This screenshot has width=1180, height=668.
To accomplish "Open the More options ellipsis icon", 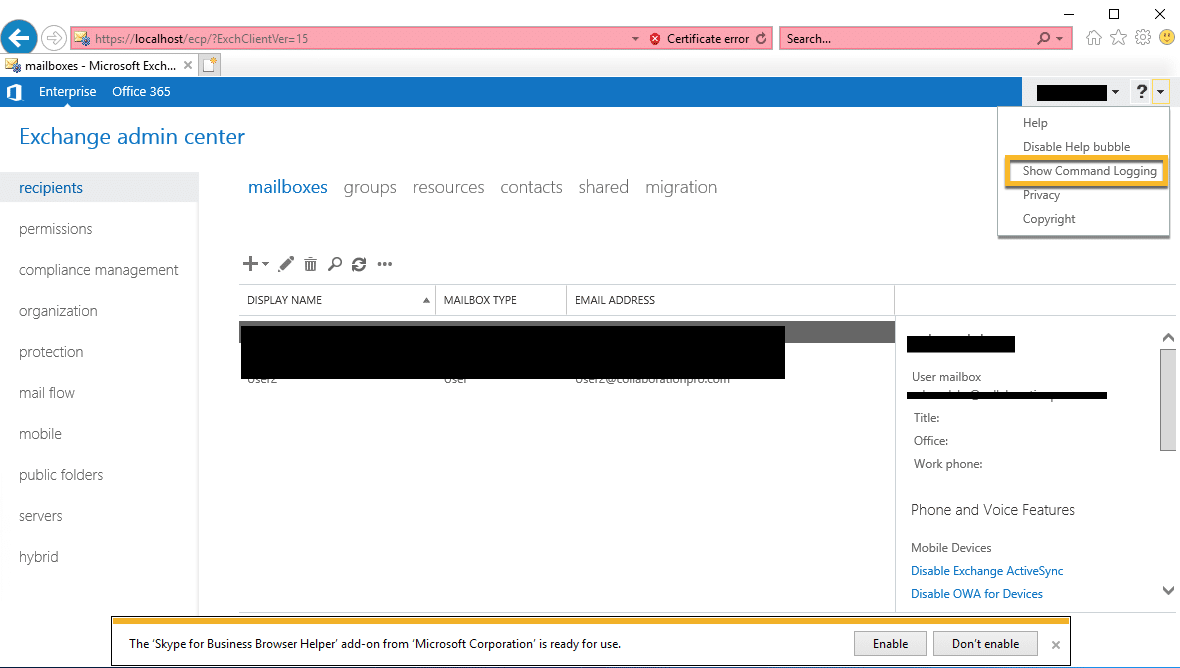I will (385, 263).
